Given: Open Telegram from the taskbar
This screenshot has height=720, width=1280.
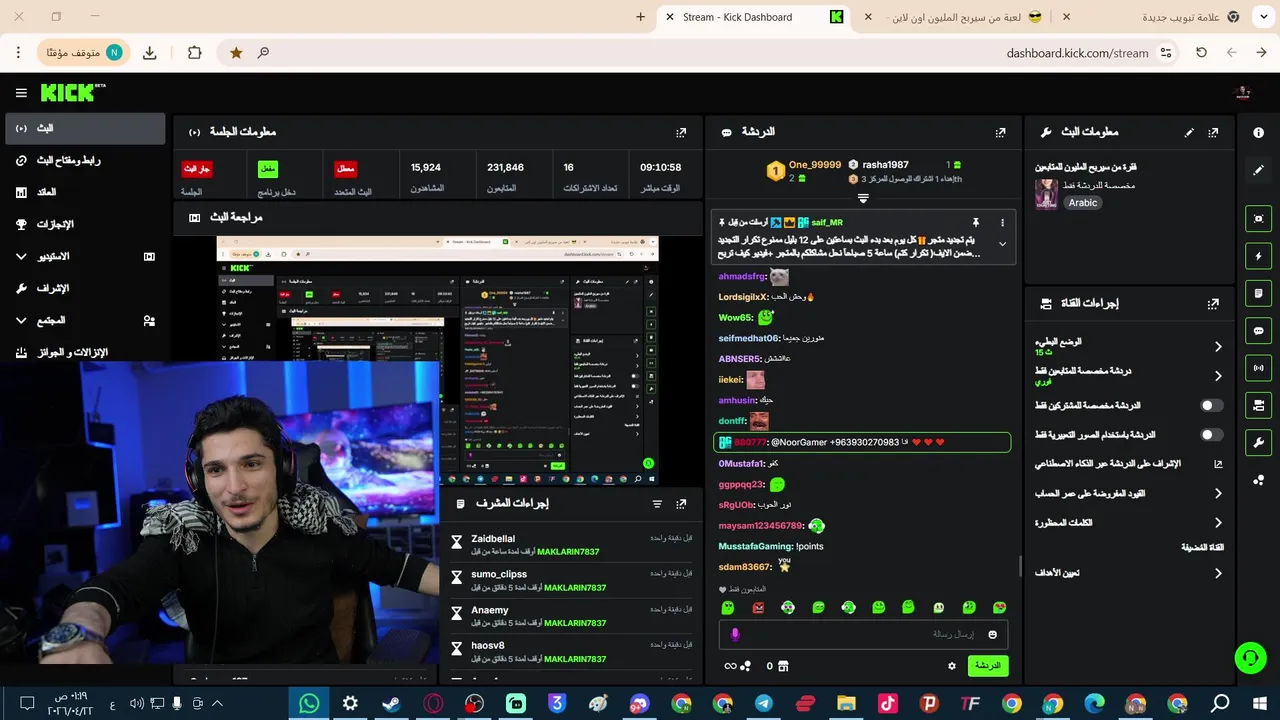Looking at the screenshot, I should tap(764, 704).
